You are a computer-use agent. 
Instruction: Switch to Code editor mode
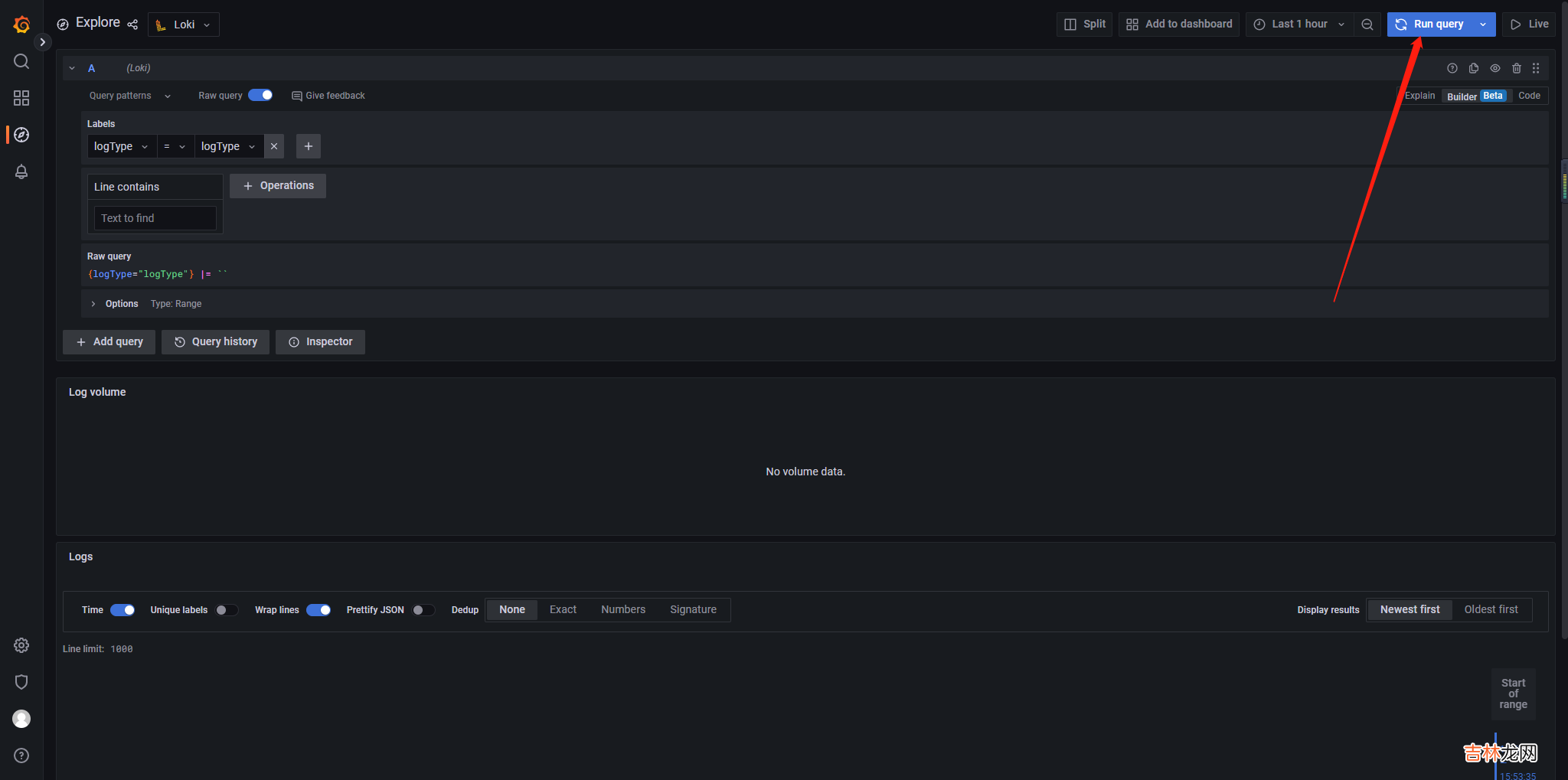coord(1529,96)
